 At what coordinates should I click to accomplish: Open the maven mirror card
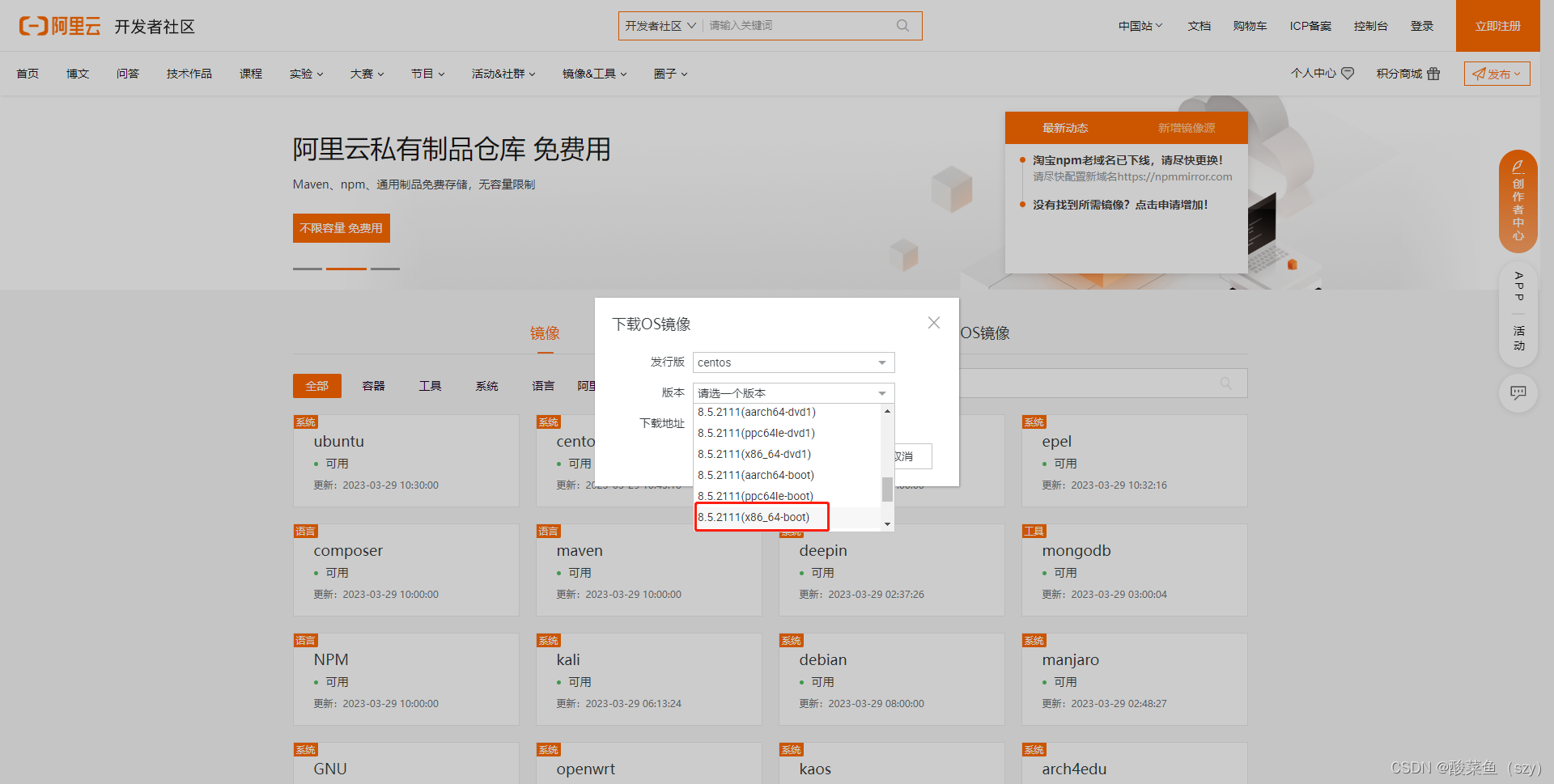coord(649,570)
